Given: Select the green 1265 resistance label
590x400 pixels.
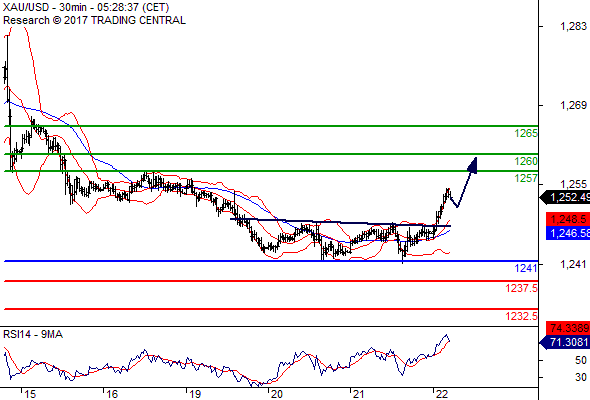Looking at the screenshot, I should tap(526, 133).
